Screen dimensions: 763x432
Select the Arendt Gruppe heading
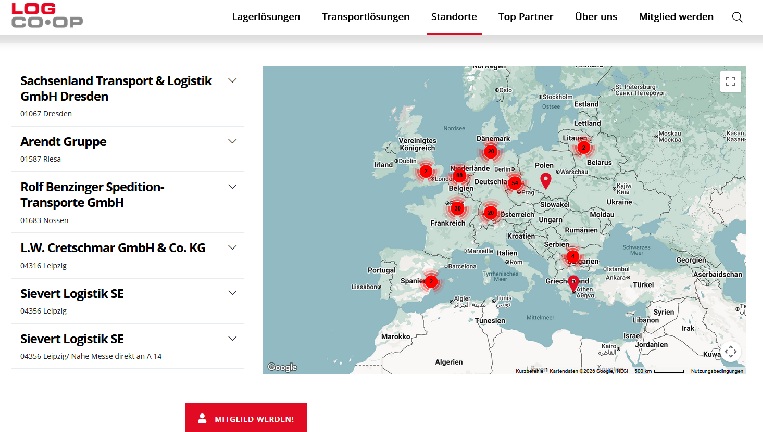pos(63,142)
